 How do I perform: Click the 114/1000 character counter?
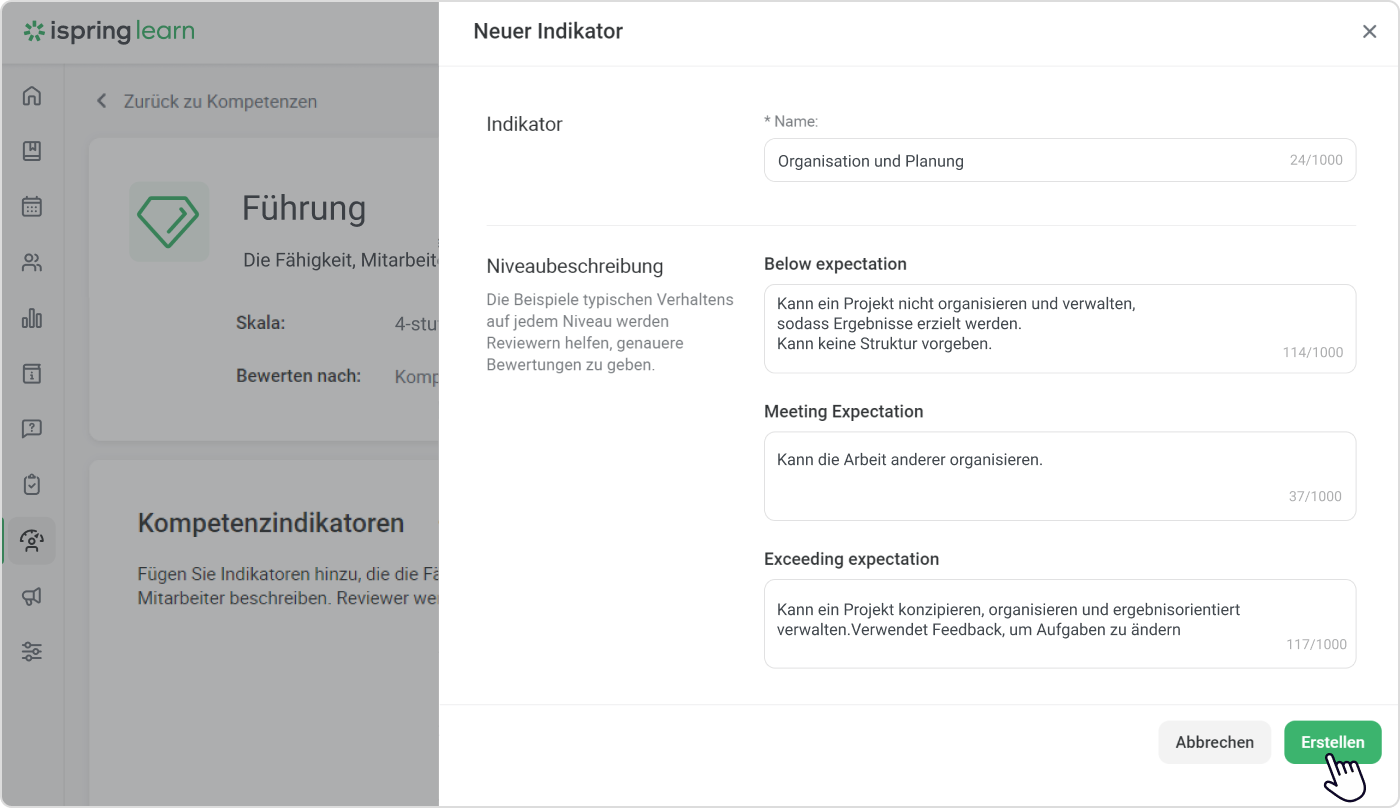click(1313, 352)
